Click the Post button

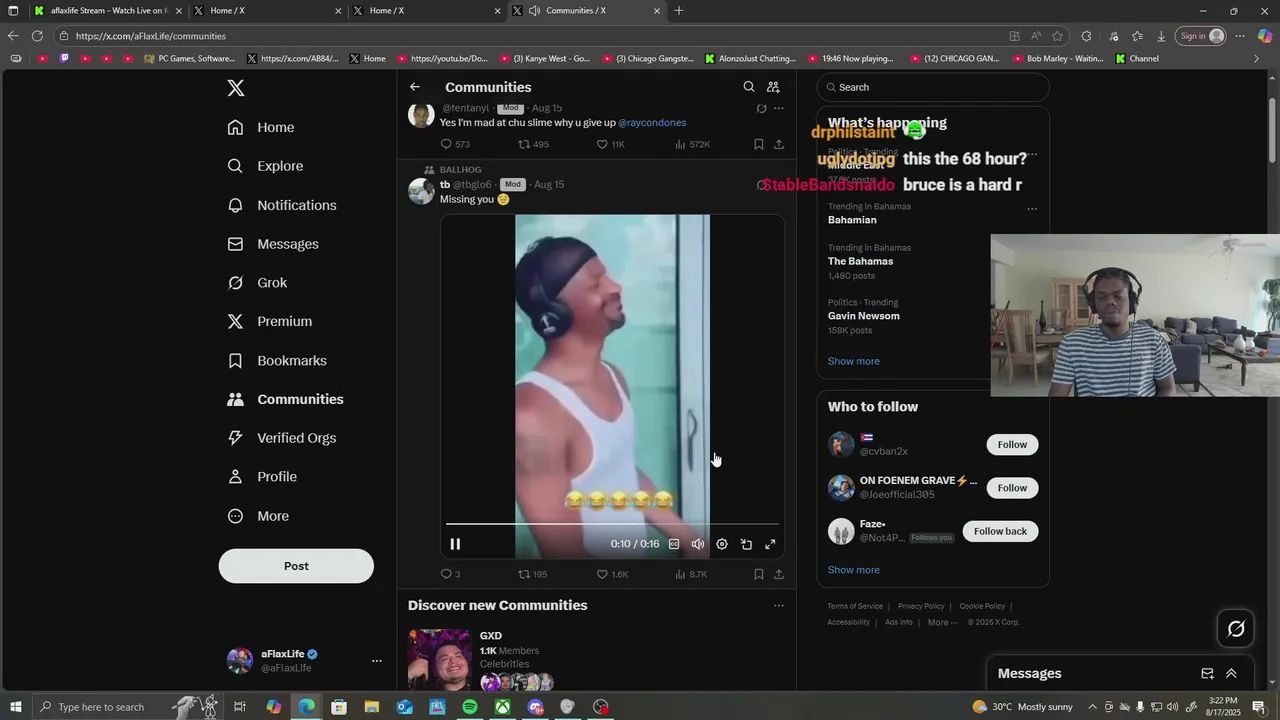(x=296, y=566)
